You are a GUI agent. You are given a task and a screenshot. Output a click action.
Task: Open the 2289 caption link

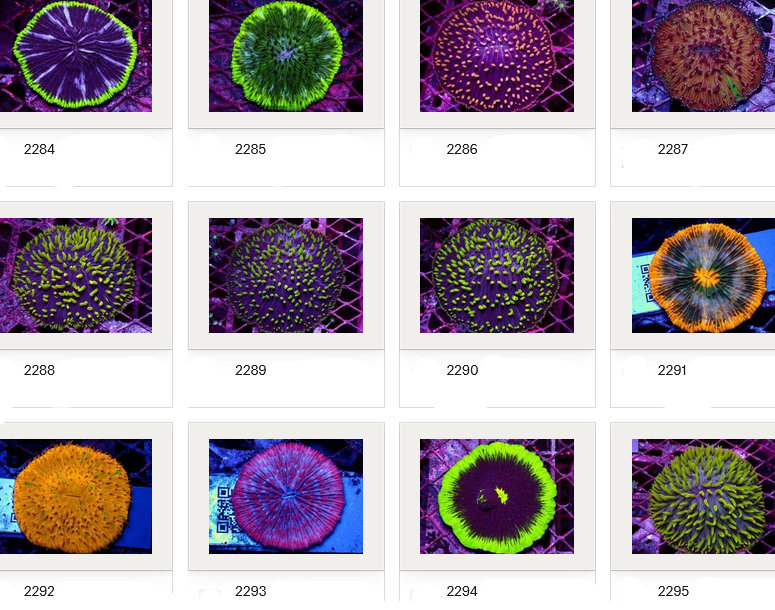(x=250, y=370)
